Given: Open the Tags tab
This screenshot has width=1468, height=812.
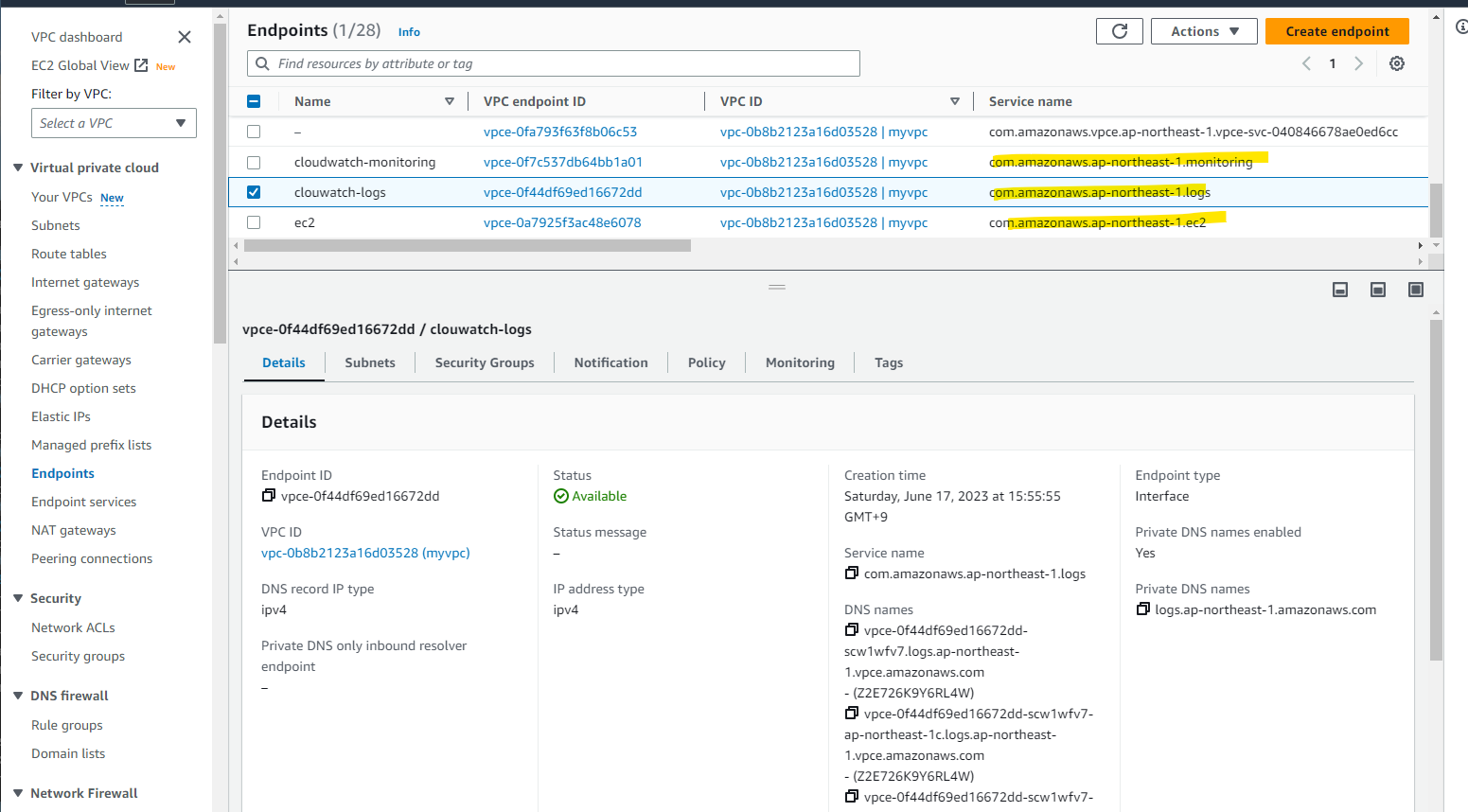Looking at the screenshot, I should pos(889,362).
